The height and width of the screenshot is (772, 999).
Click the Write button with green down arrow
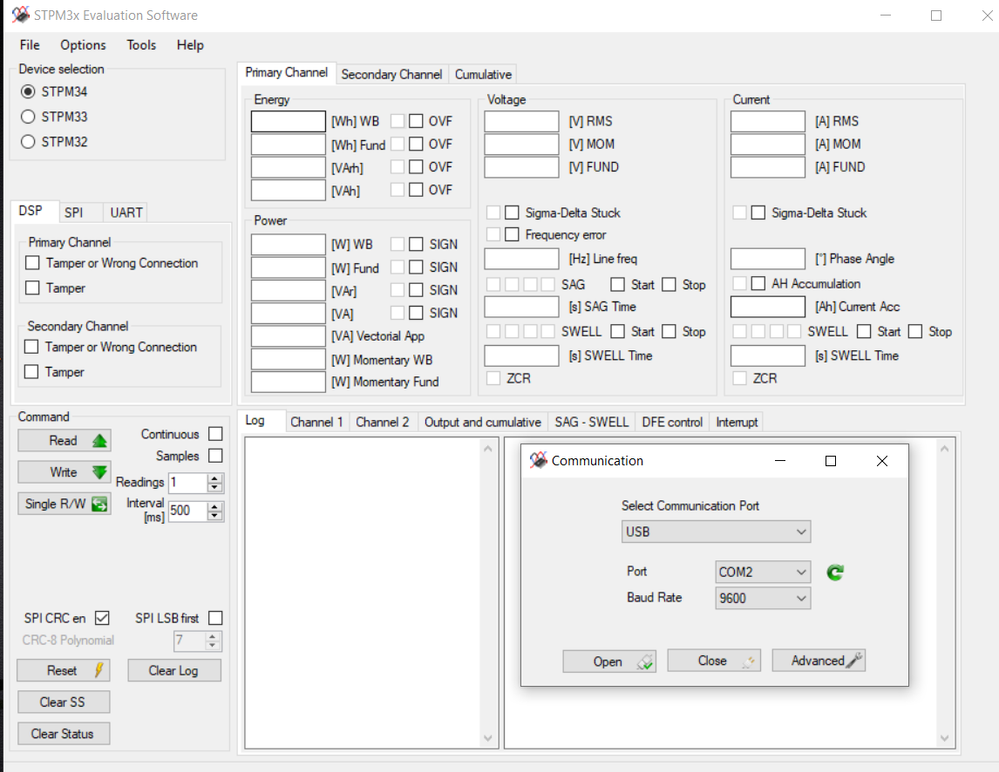64,472
